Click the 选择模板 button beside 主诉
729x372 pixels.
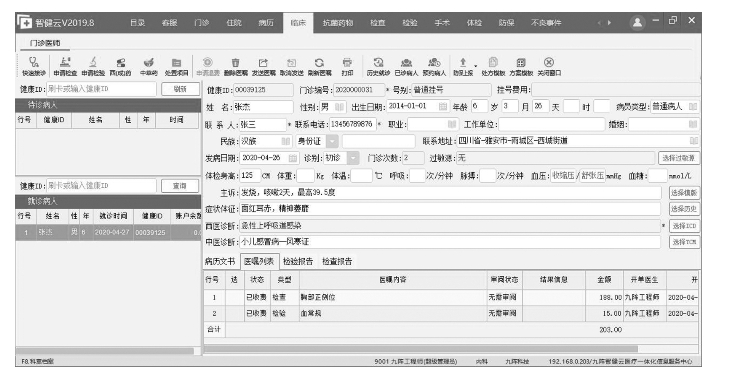tap(684, 193)
